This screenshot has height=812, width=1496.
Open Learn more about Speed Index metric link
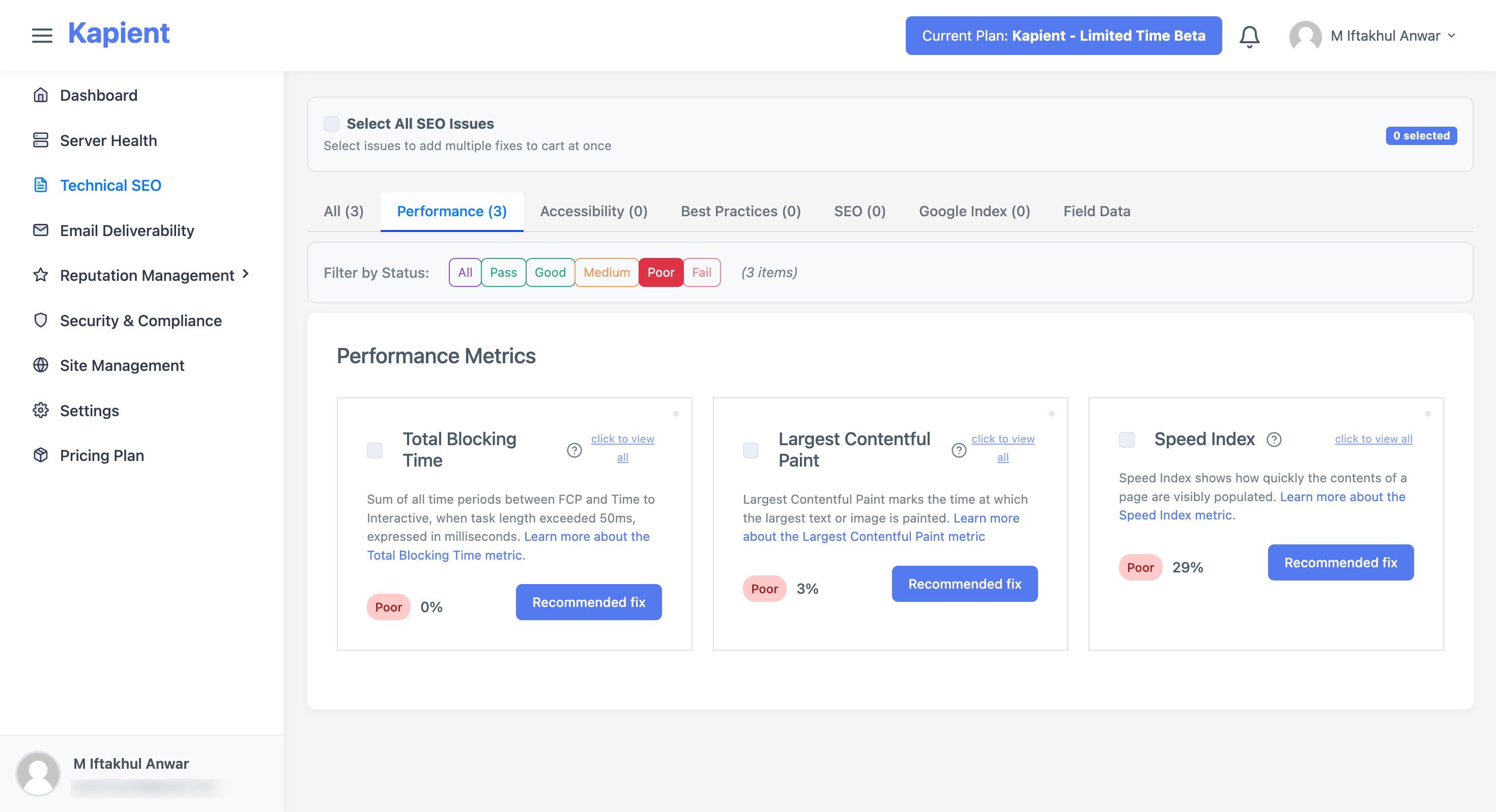point(1261,506)
